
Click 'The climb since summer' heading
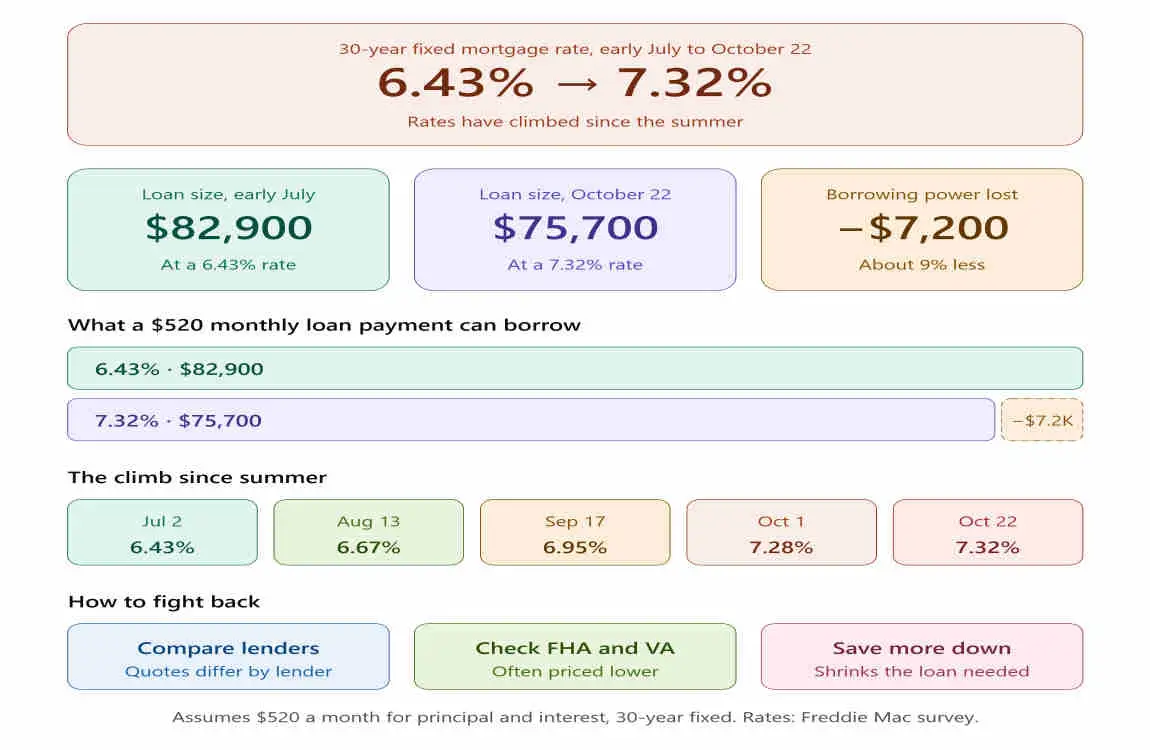(x=197, y=477)
